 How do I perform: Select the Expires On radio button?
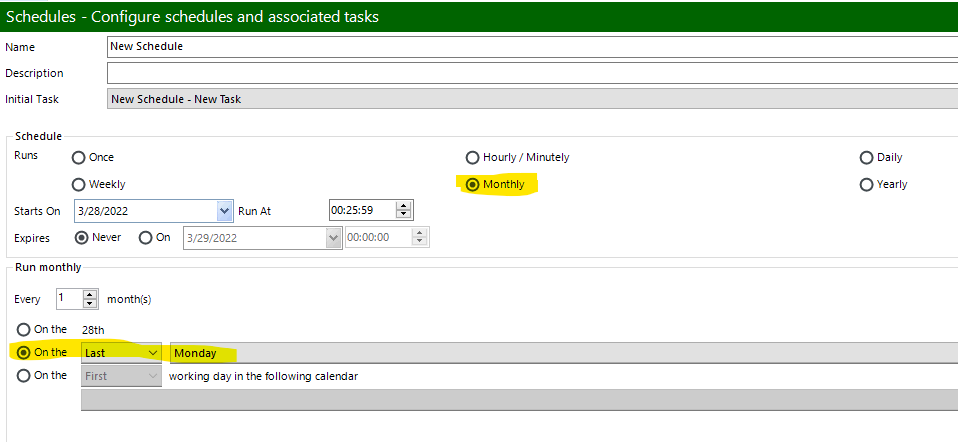coord(146,238)
